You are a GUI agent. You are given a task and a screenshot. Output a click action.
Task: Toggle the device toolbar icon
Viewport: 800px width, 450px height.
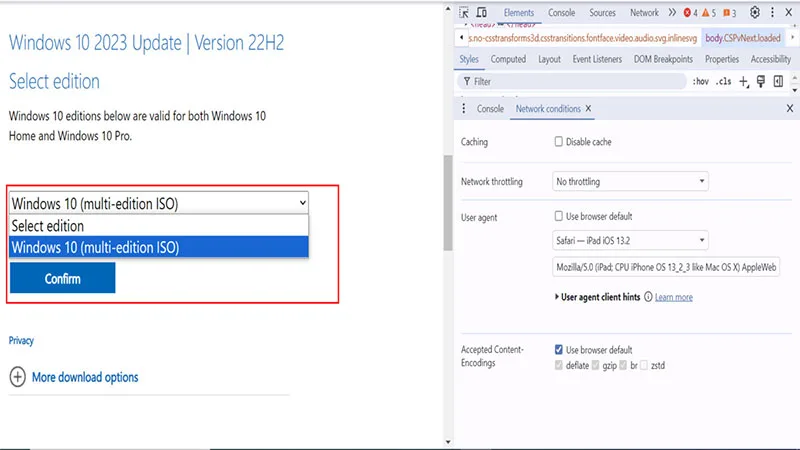tap(481, 13)
